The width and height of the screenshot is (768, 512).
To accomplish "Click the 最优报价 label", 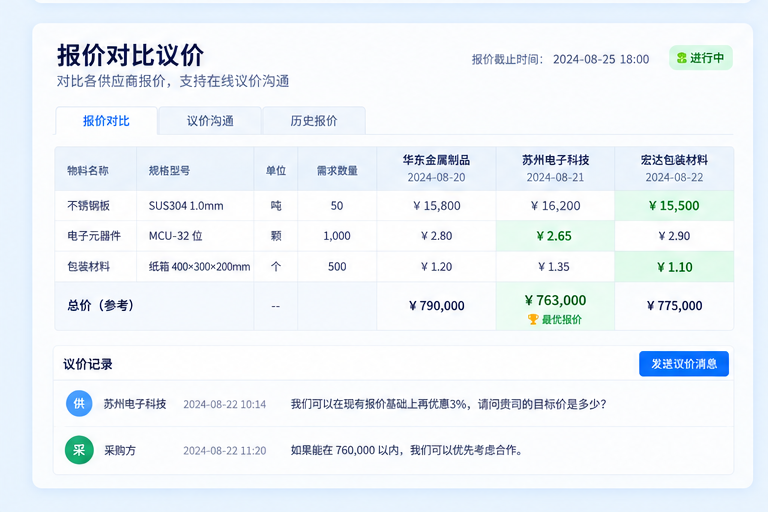I will coord(561,320).
